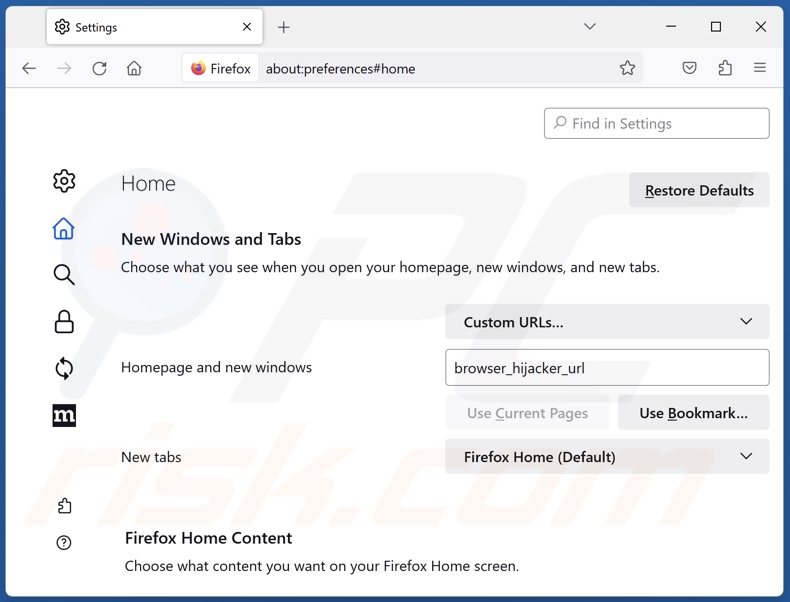Click Restore Defaults button

pyautogui.click(x=699, y=190)
